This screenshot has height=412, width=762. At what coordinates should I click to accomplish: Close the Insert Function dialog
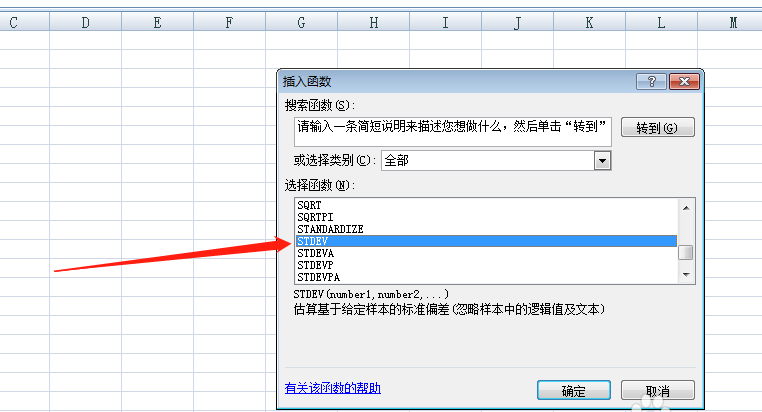click(x=684, y=82)
